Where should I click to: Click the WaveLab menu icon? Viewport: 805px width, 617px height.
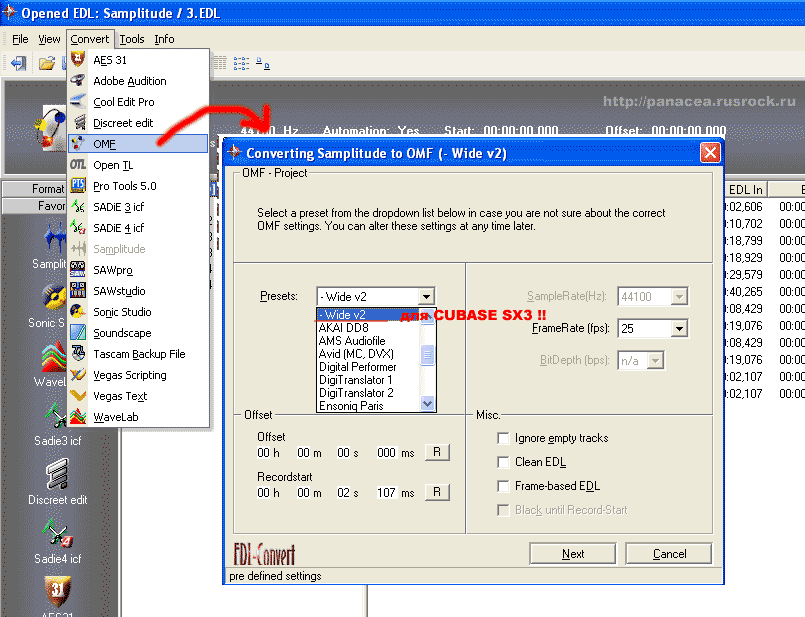78,416
